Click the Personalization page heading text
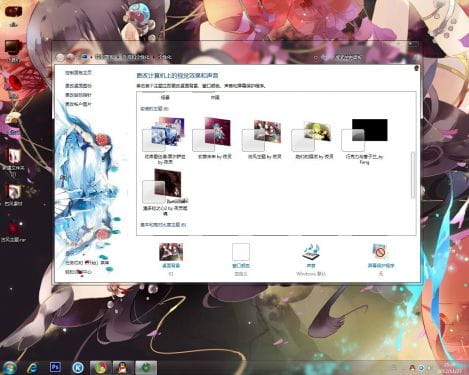This screenshot has height=375, width=469. click(x=177, y=76)
